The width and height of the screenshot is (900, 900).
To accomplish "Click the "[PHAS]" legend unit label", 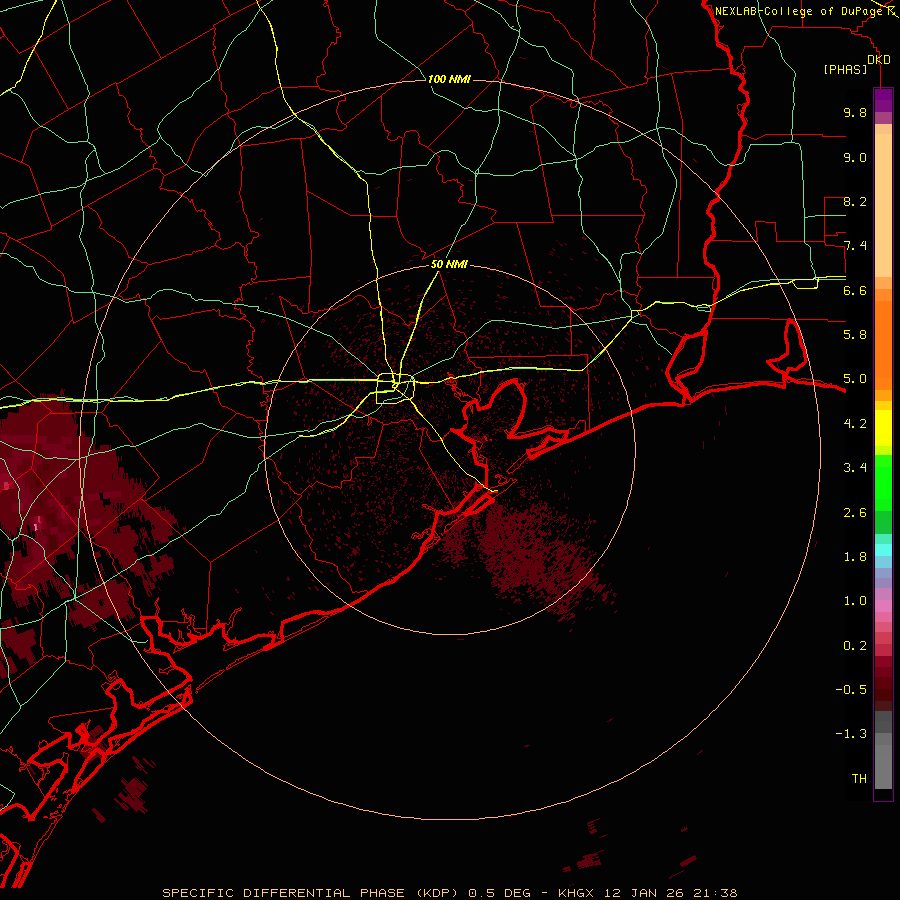I will pos(845,69).
